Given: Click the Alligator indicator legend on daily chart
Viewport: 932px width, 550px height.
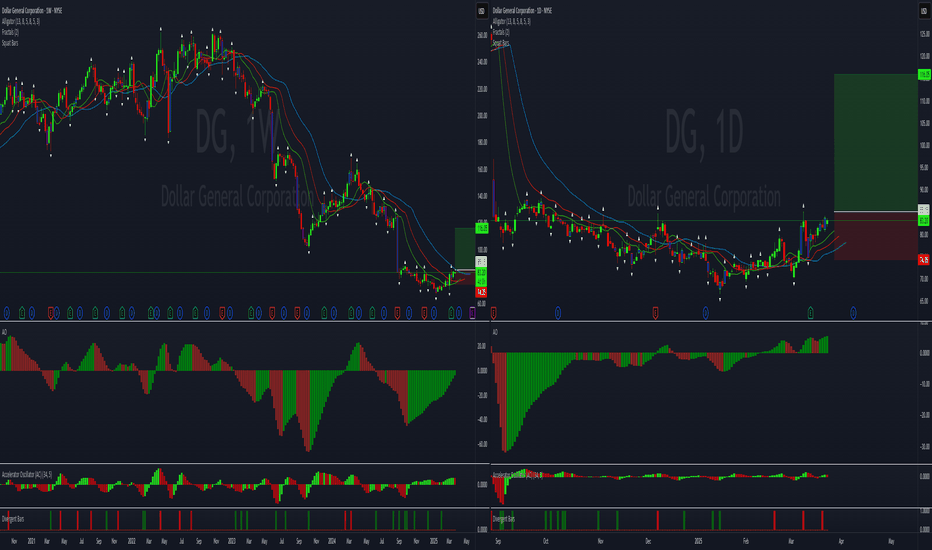Looking at the screenshot, I should click(x=512, y=21).
